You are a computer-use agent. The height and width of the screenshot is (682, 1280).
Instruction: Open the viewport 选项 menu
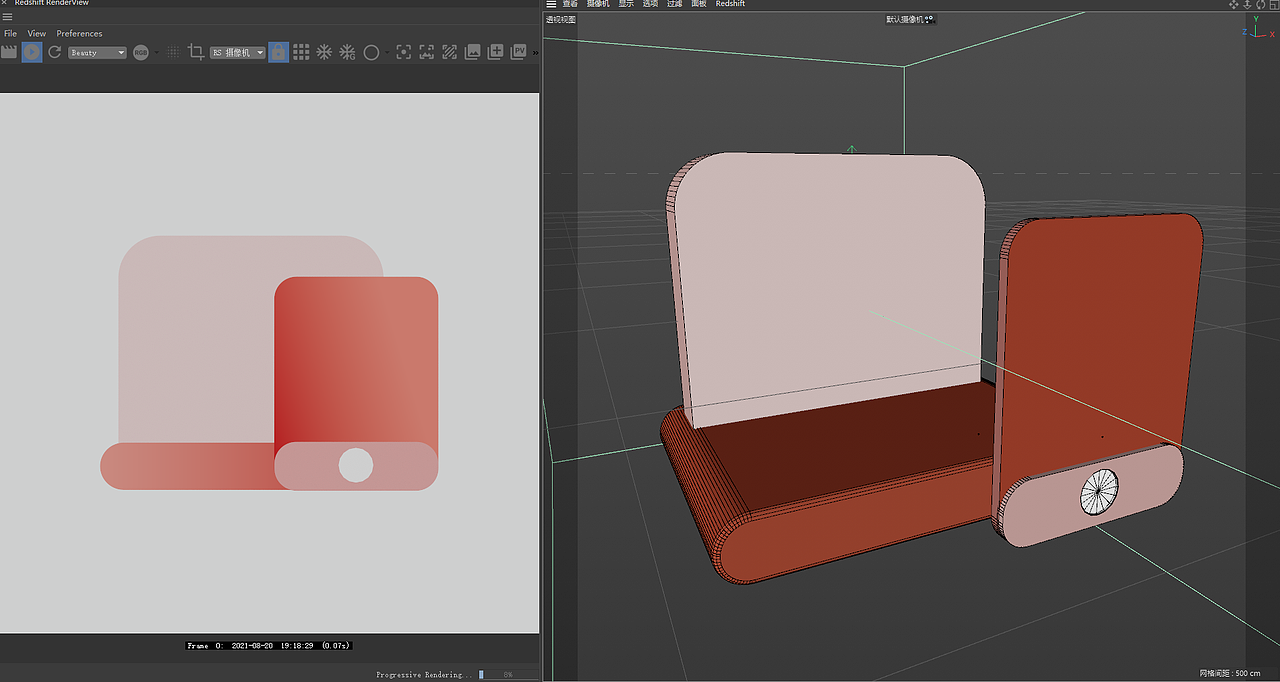point(650,4)
